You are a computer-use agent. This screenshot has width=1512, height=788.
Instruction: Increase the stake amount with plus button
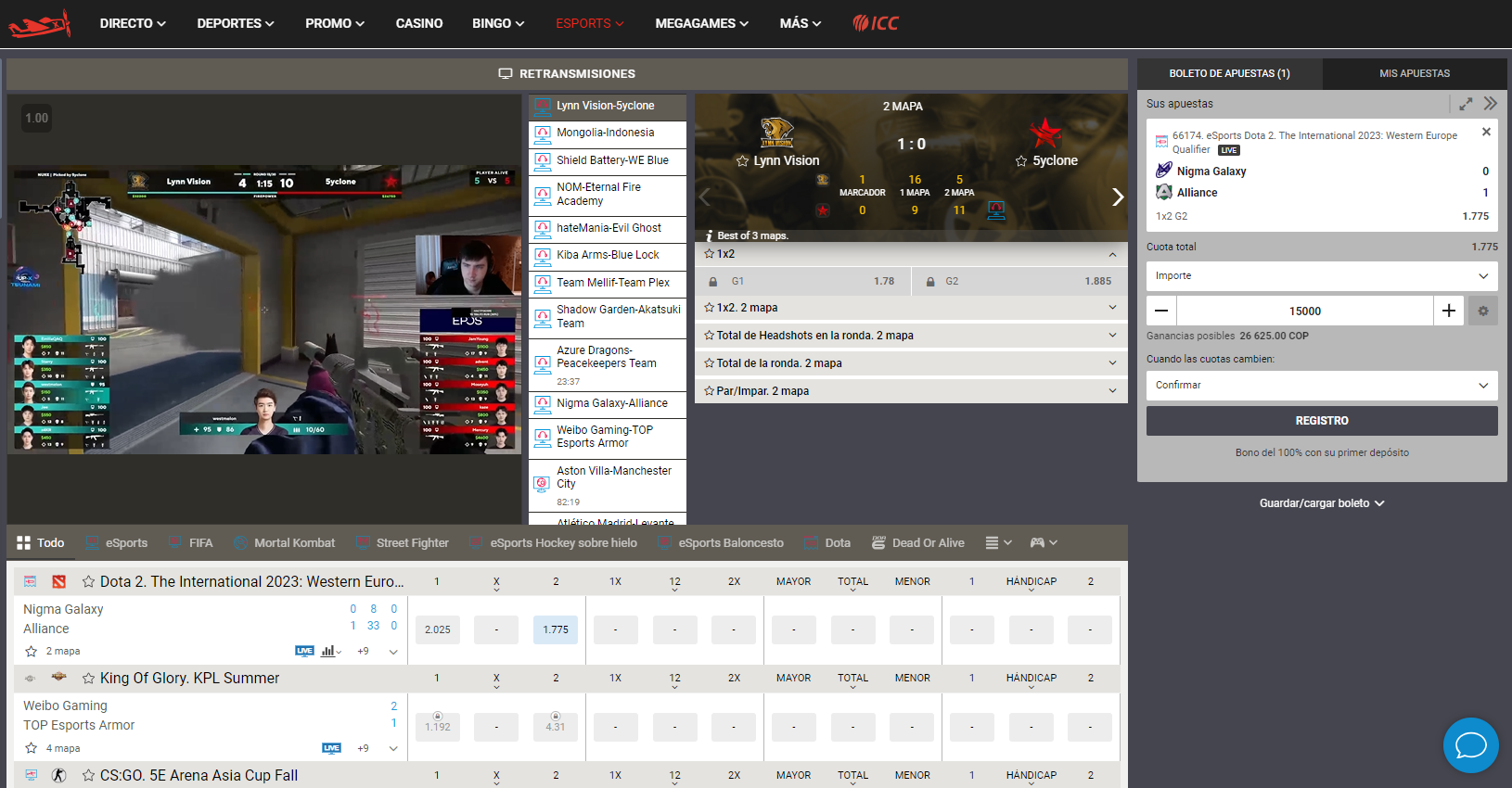click(1449, 311)
